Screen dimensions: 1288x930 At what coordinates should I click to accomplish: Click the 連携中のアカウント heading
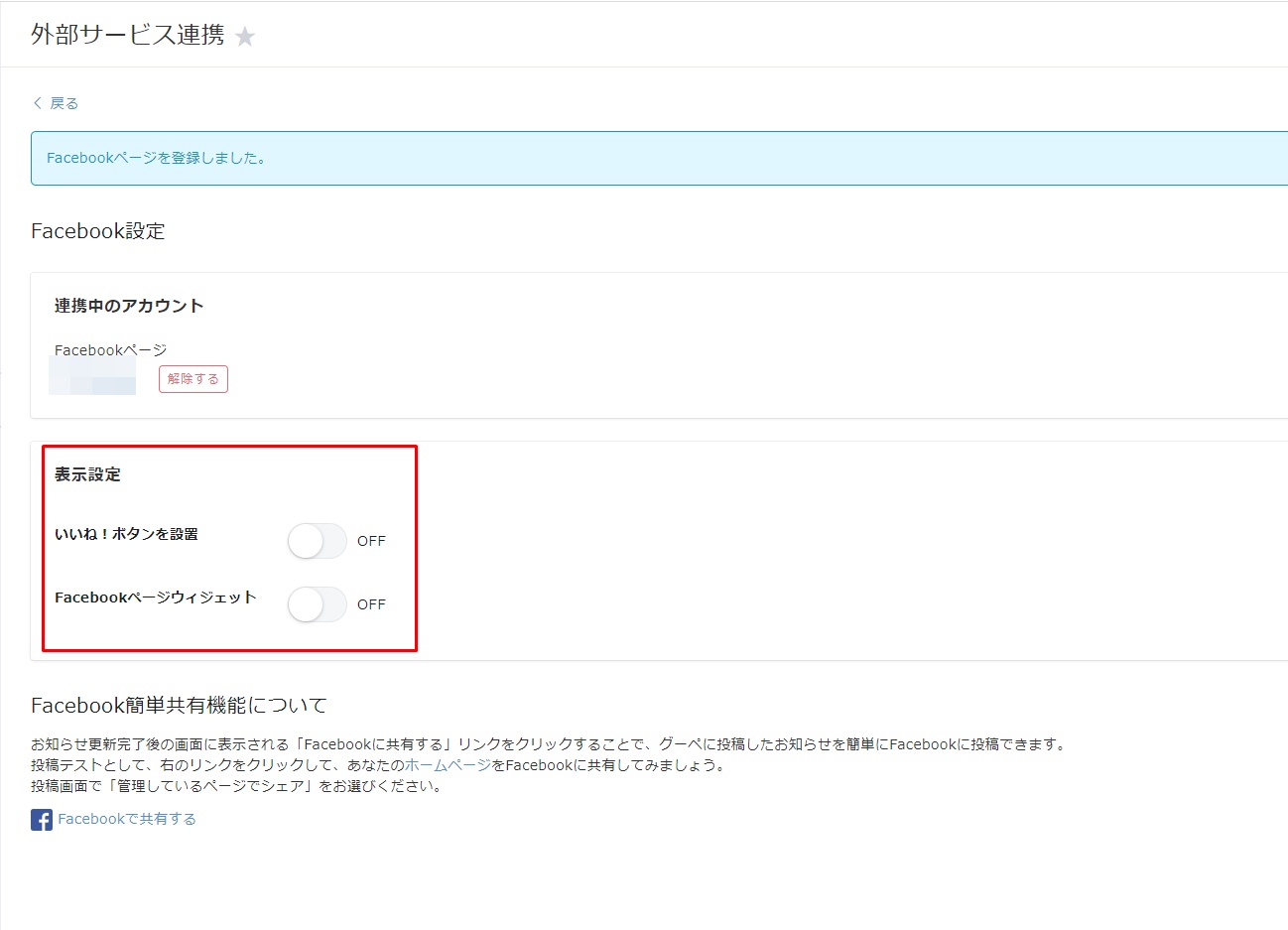pos(129,306)
